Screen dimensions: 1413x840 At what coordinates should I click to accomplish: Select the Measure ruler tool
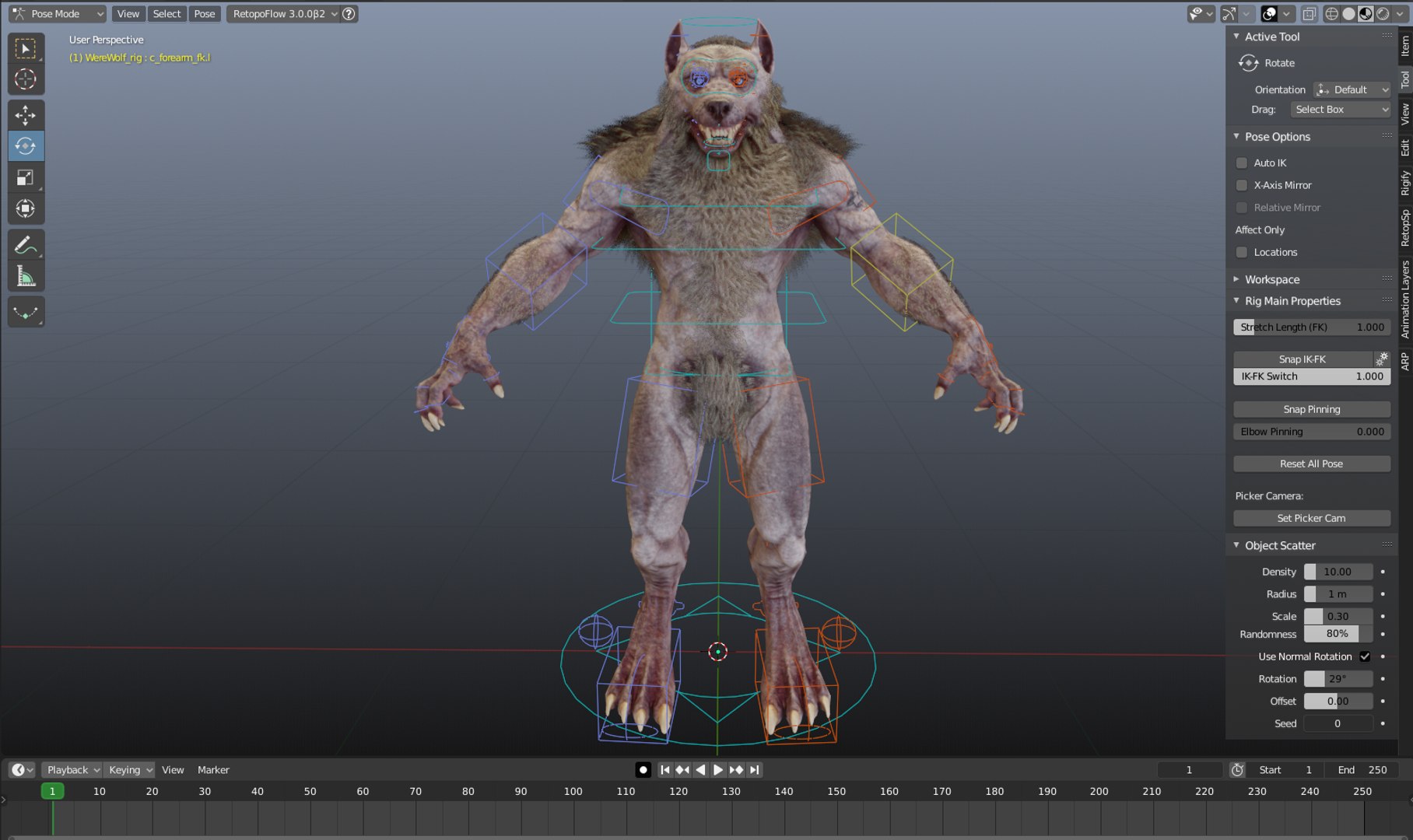26,276
